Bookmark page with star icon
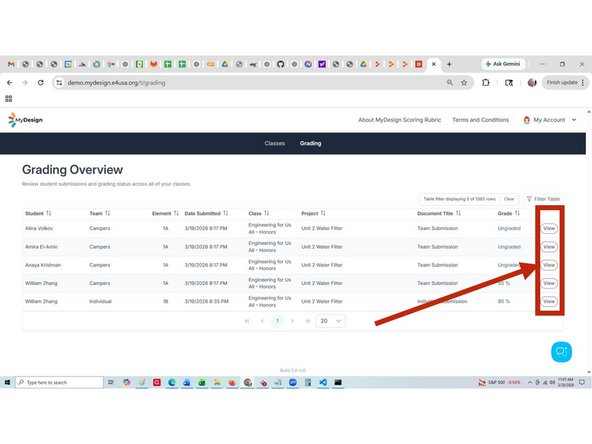592x444 pixels. 464,83
